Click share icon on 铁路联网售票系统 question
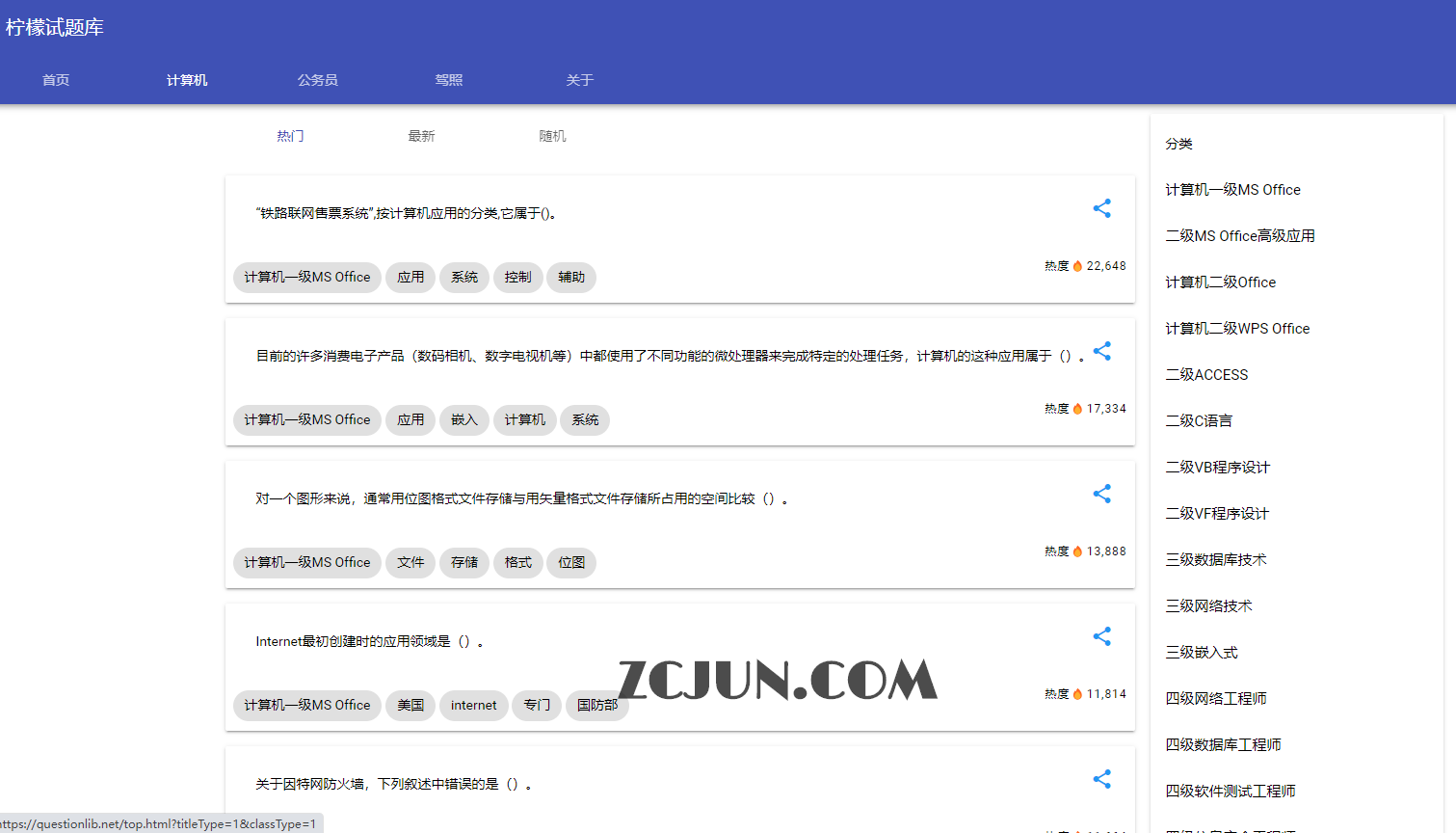The image size is (1456, 833). pyautogui.click(x=1101, y=208)
